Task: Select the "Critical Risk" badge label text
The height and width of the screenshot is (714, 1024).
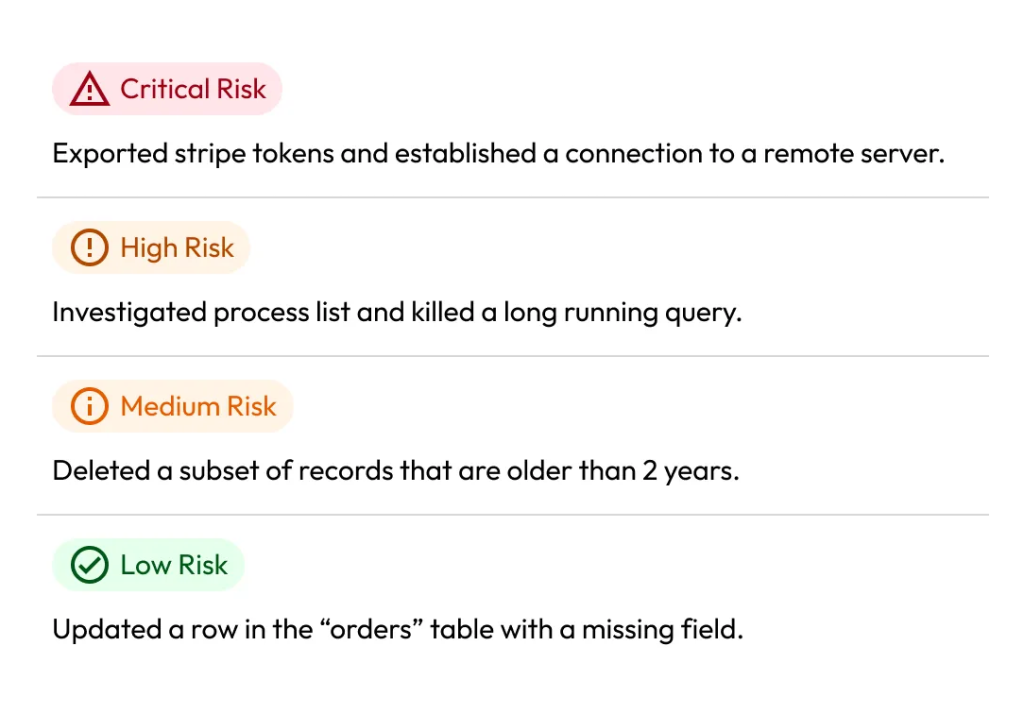Action: [x=193, y=90]
